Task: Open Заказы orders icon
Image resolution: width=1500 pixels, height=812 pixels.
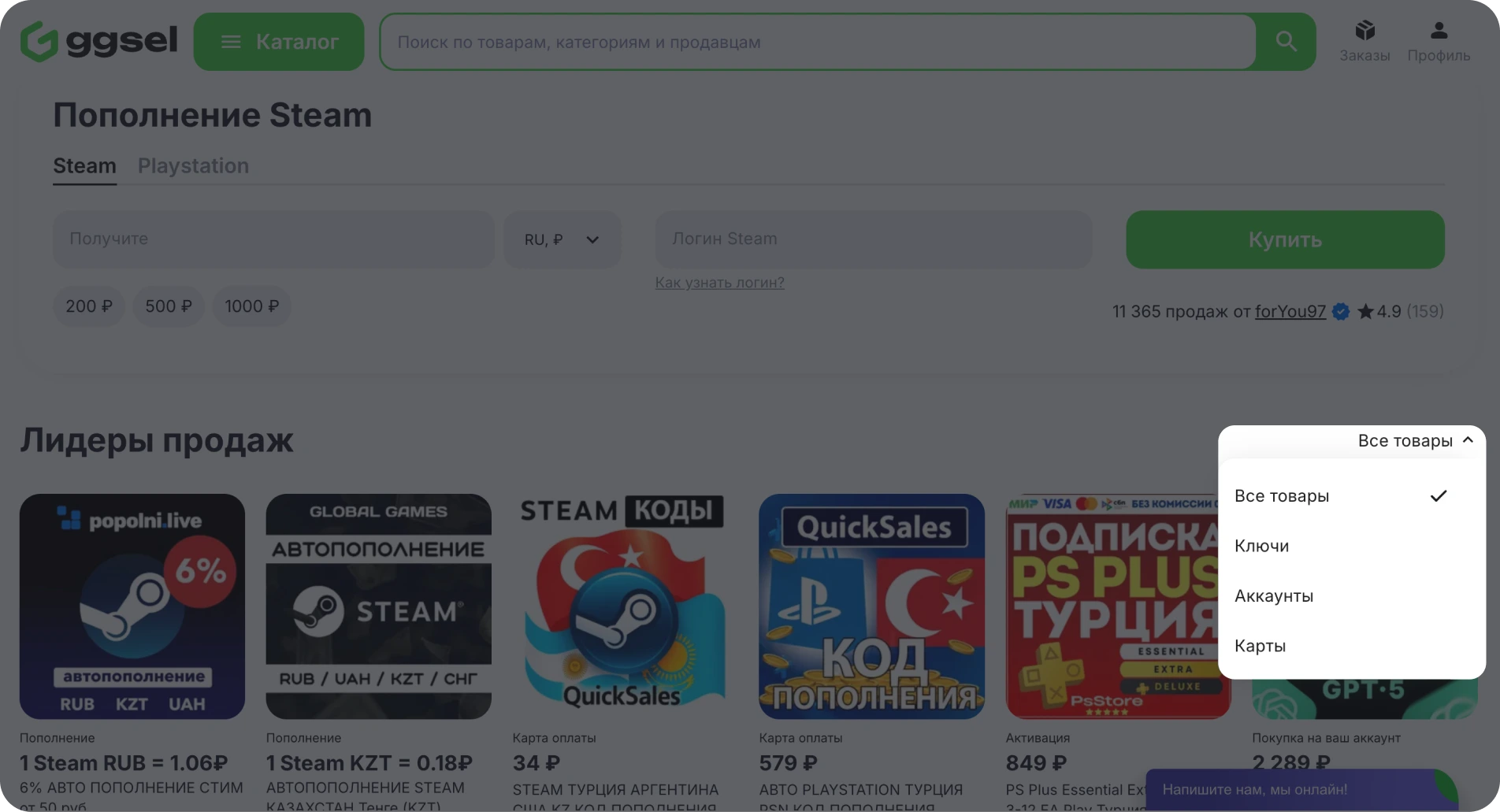Action: [x=1364, y=41]
